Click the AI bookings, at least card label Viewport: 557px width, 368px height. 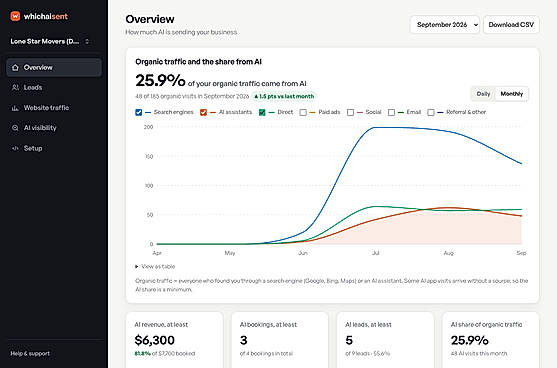coord(268,324)
